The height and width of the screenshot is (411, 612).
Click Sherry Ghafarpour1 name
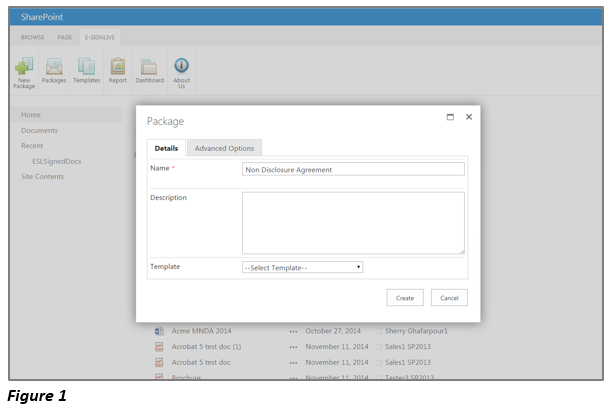point(416,331)
